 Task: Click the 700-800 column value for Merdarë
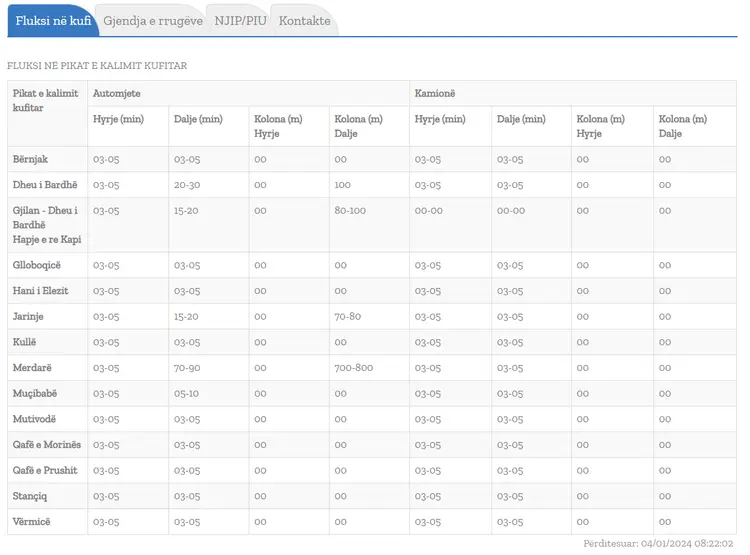354,367
